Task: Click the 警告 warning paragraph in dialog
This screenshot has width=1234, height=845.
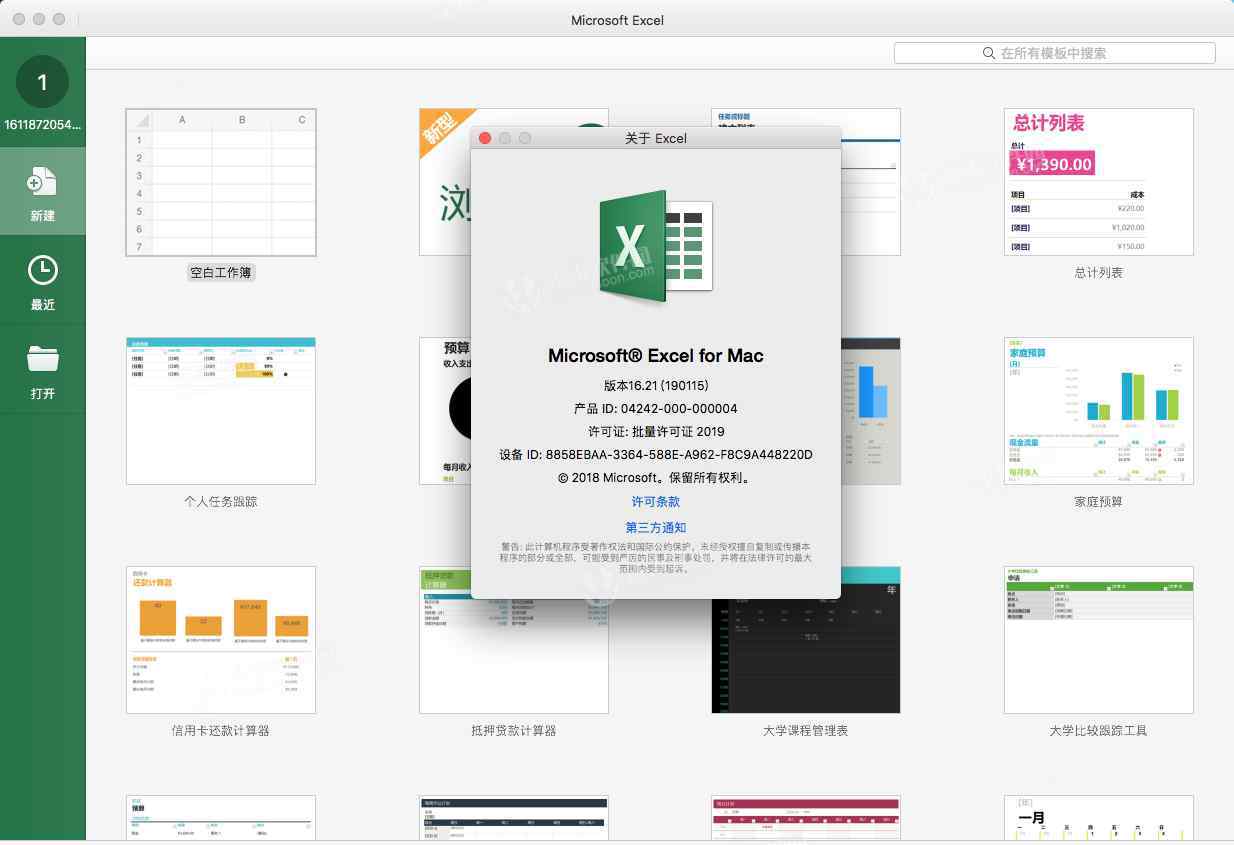Action: pyautogui.click(x=656, y=558)
